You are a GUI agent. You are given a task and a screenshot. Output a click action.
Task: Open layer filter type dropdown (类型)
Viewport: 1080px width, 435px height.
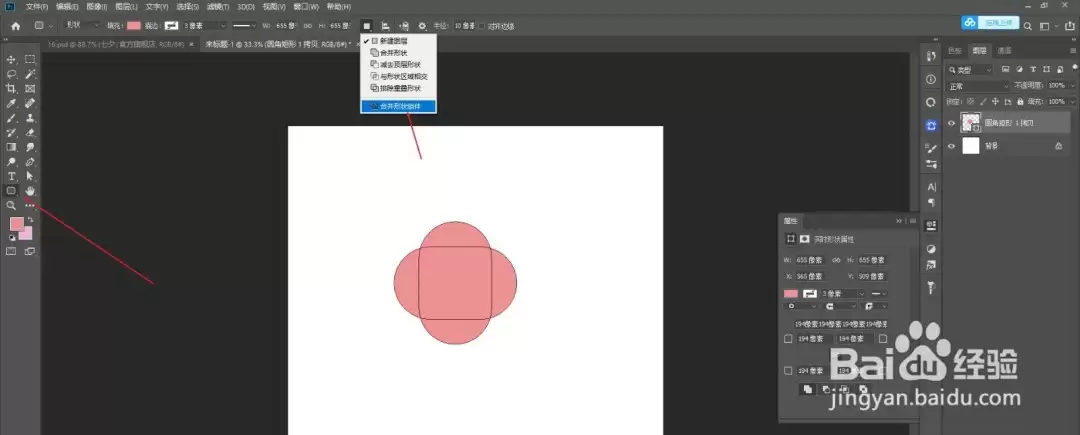(x=970, y=70)
